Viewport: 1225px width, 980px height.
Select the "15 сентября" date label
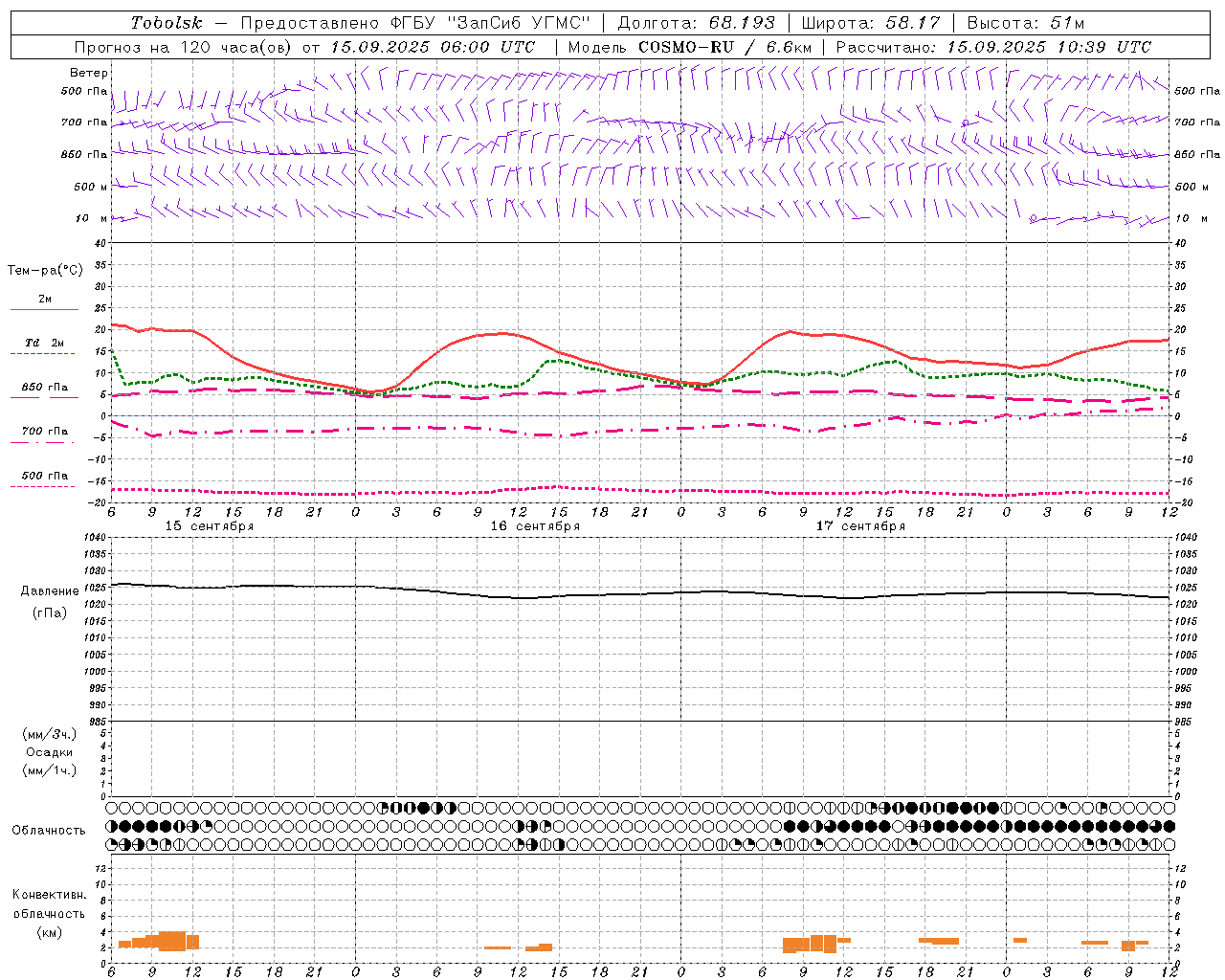click(x=210, y=526)
